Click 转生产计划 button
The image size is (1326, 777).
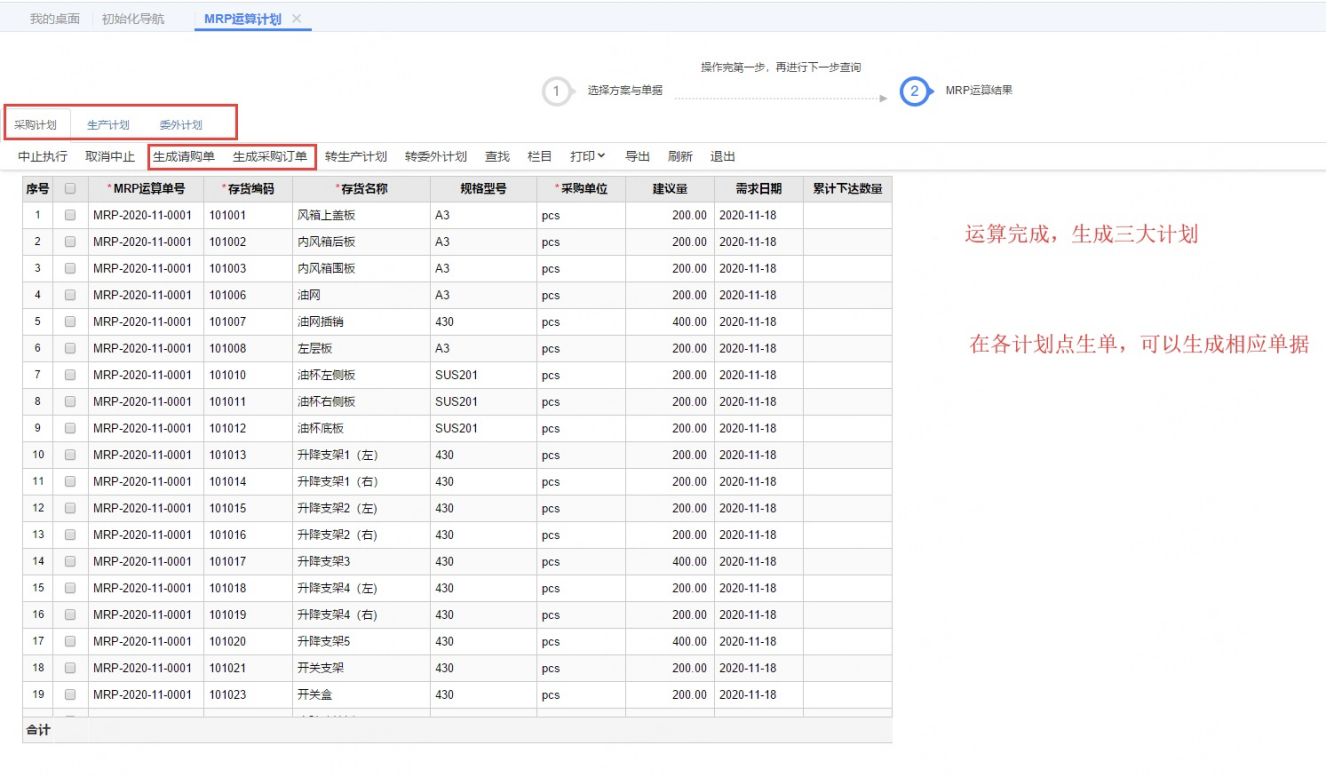pos(356,157)
